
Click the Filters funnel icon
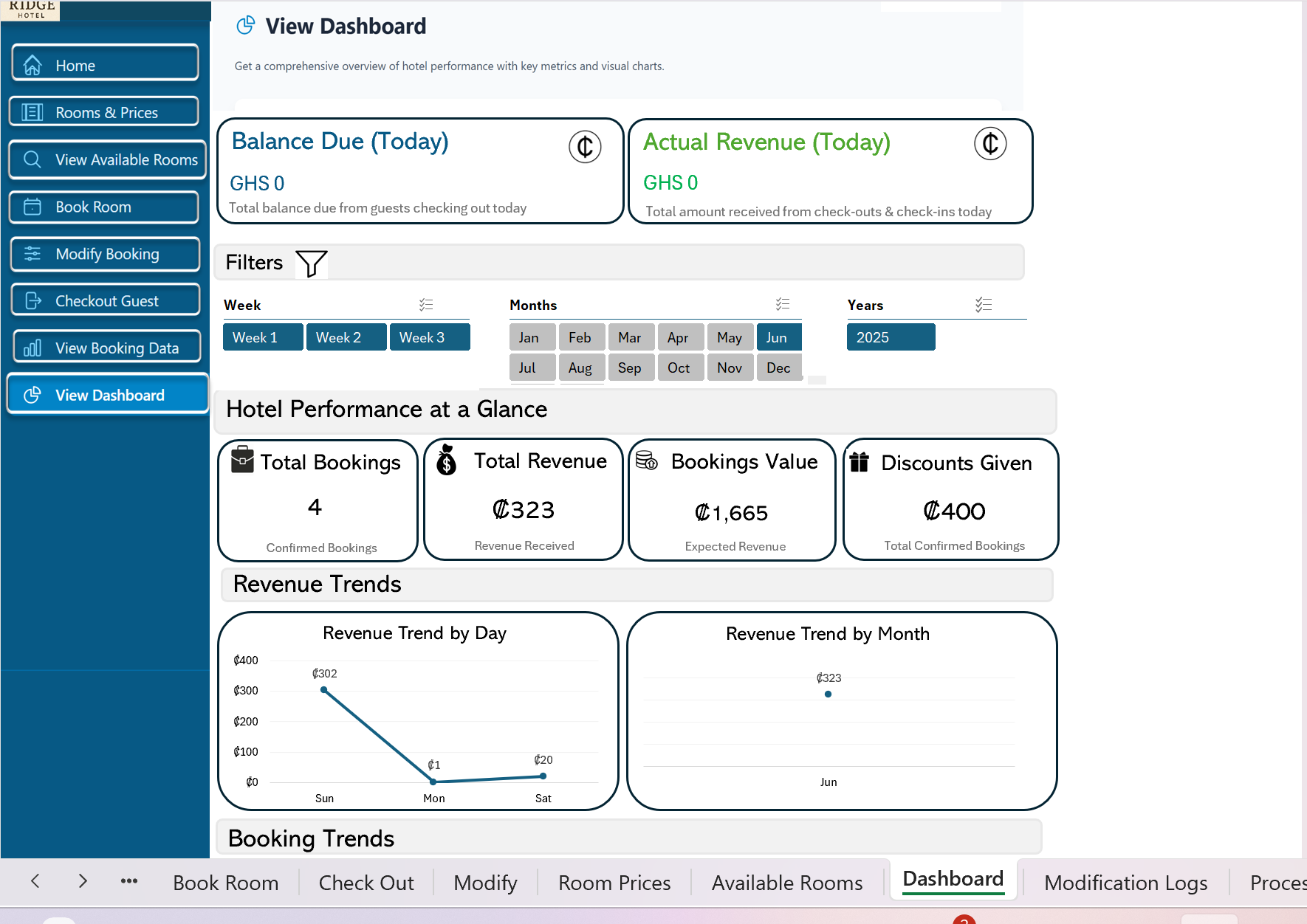point(311,263)
